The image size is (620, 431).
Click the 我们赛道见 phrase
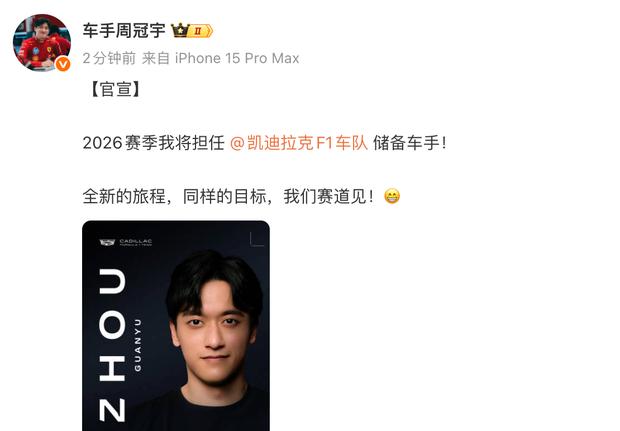coord(325,196)
